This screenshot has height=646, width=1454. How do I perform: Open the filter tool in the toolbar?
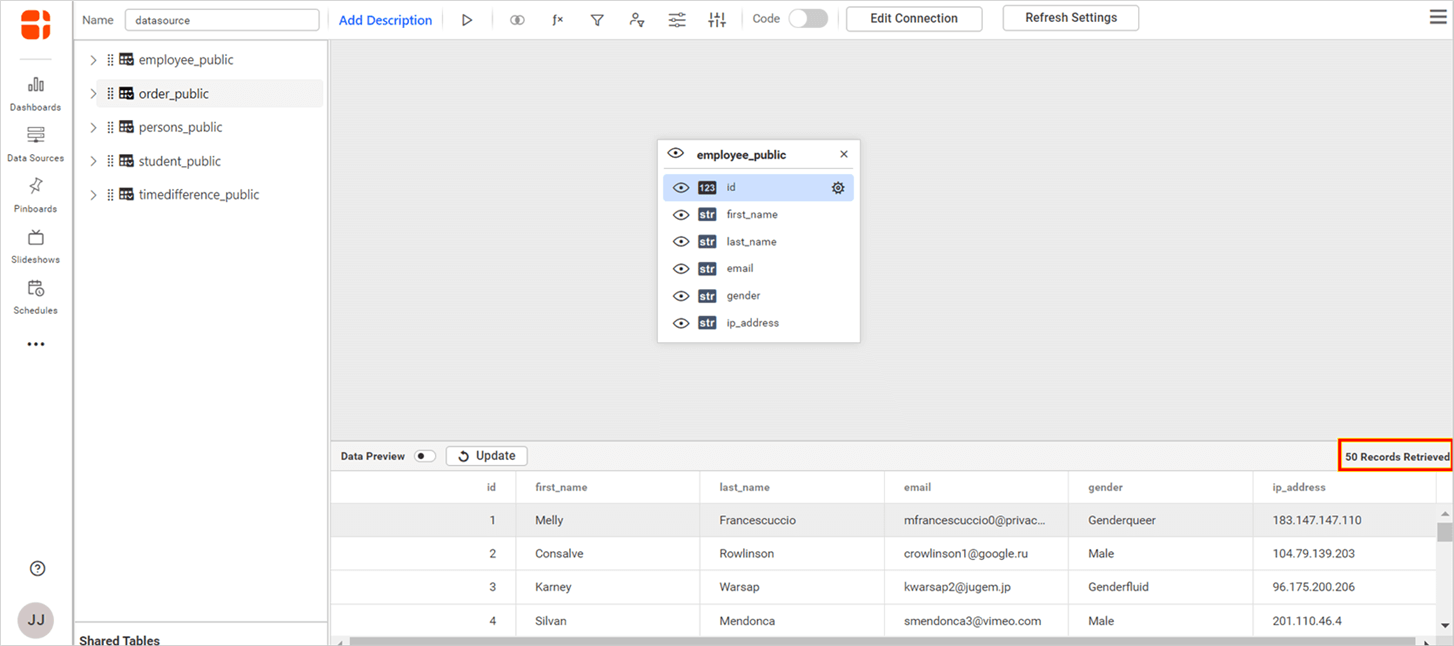597,18
